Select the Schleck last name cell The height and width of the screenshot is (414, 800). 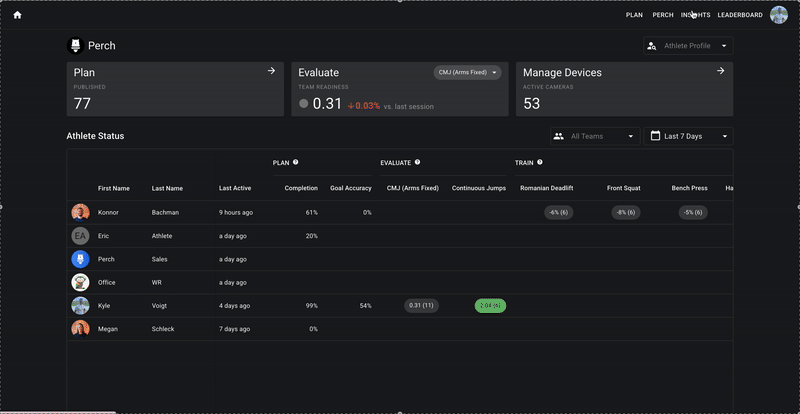[163, 329]
